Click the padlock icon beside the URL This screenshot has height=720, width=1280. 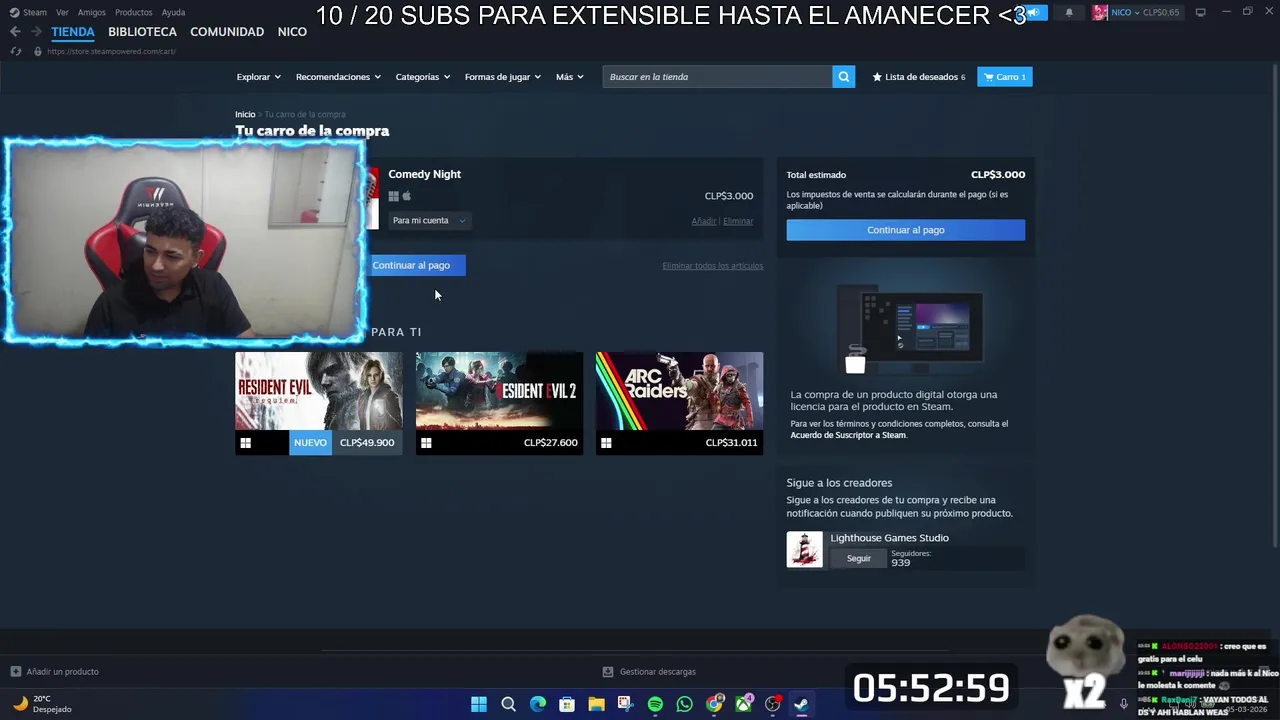point(38,51)
